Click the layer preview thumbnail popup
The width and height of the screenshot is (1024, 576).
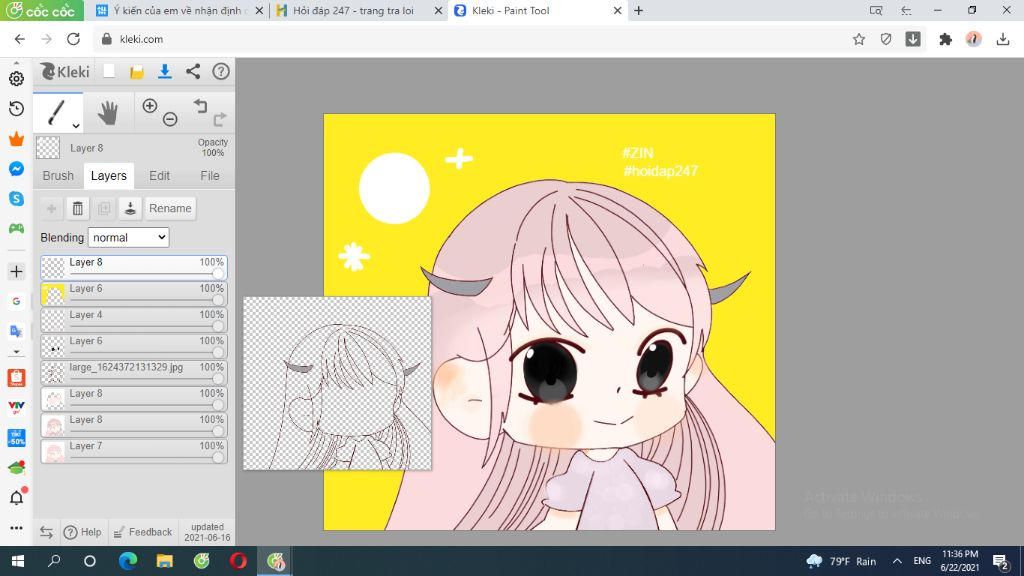pos(338,383)
